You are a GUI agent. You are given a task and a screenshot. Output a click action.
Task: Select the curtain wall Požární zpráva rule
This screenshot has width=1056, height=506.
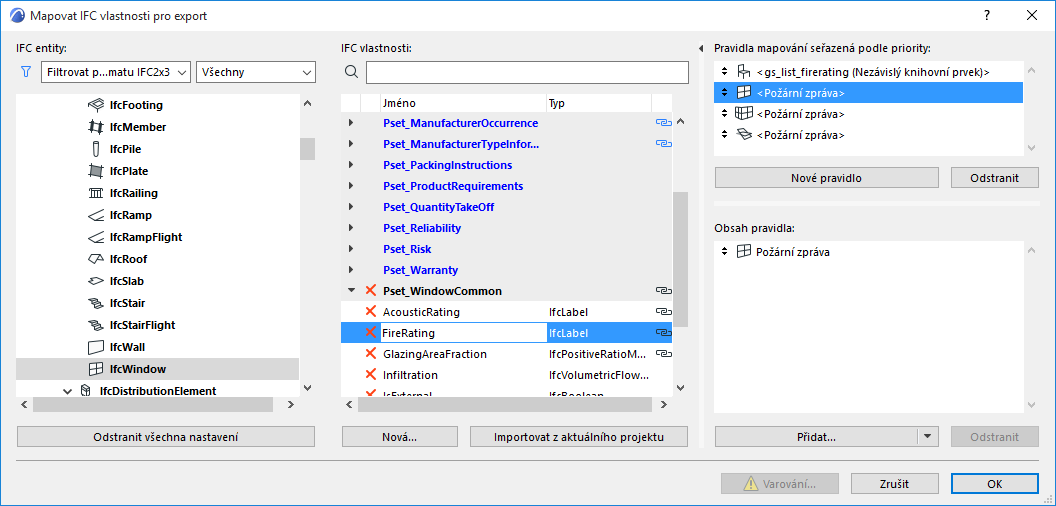pyautogui.click(x=868, y=114)
